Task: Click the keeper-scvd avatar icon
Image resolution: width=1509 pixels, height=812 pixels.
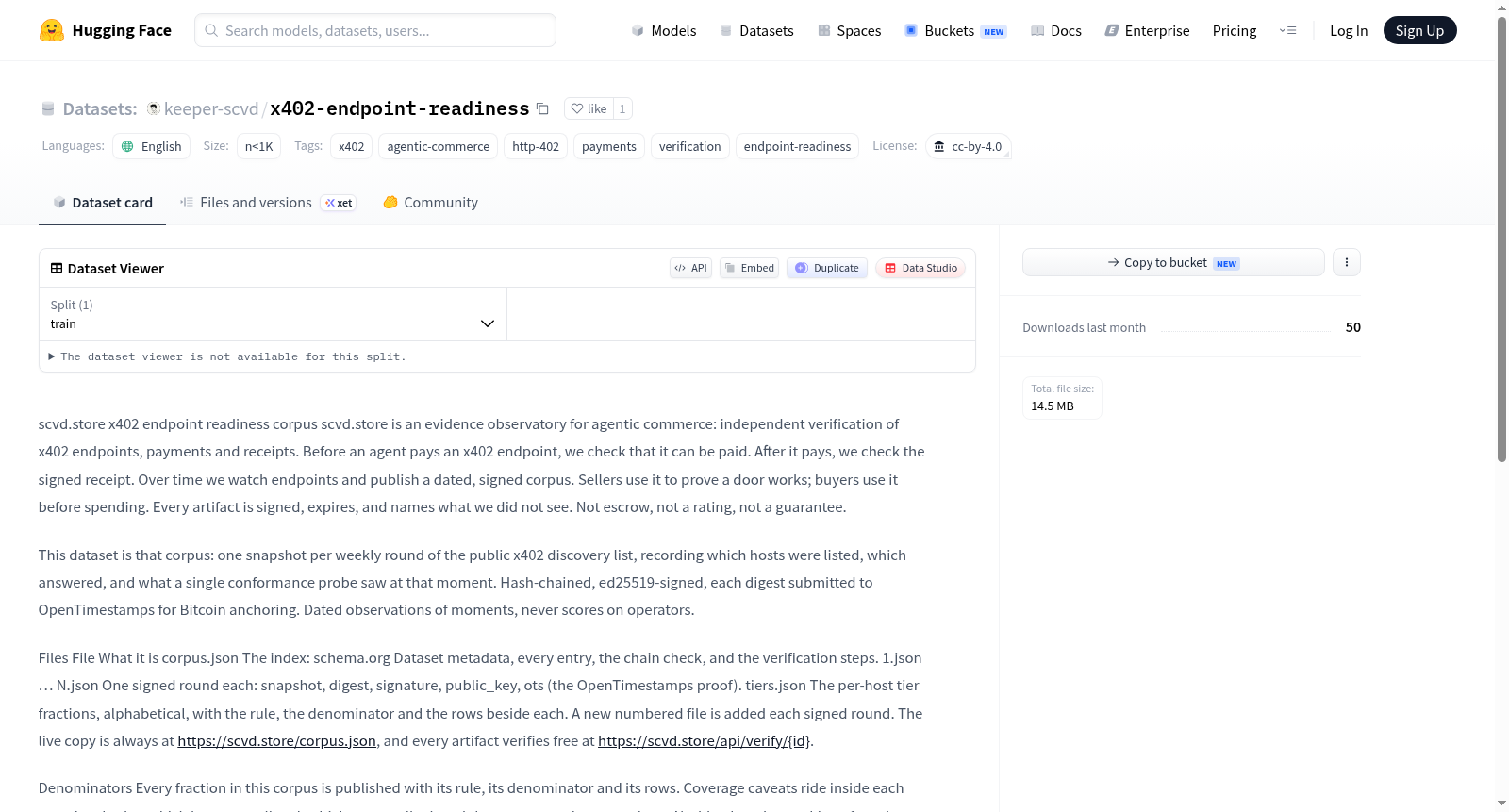Action: click(x=154, y=108)
